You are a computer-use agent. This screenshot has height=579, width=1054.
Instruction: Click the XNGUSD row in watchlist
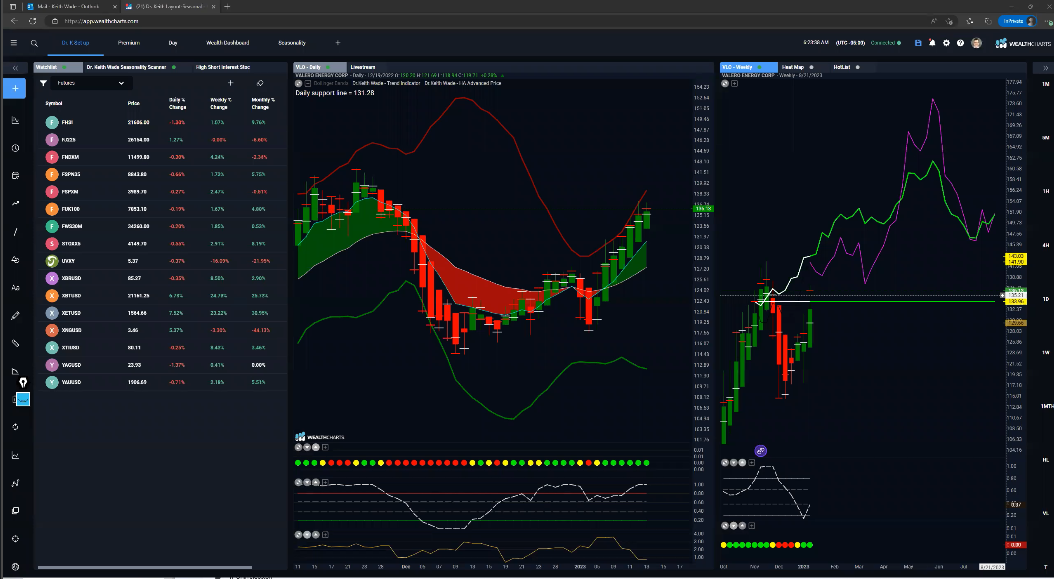click(x=161, y=330)
